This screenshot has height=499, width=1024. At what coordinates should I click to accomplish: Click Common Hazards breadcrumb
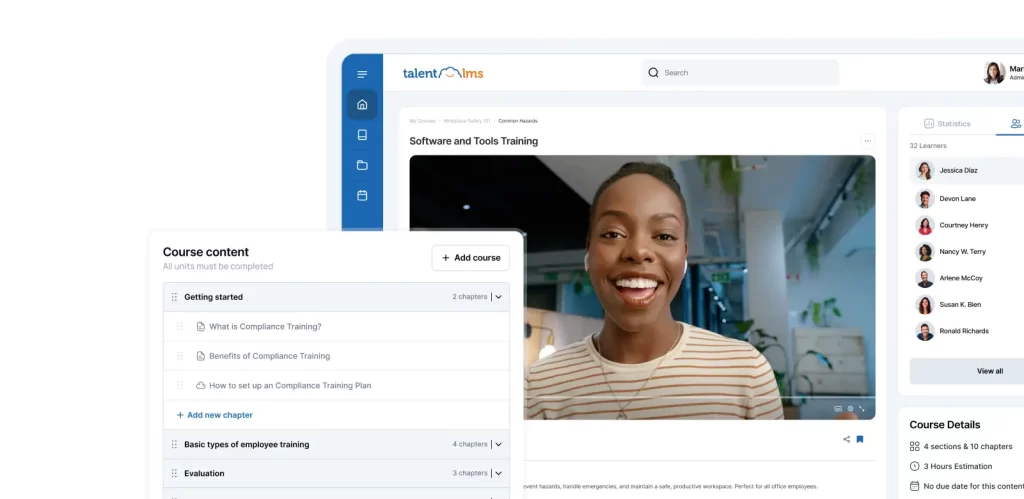click(x=518, y=121)
